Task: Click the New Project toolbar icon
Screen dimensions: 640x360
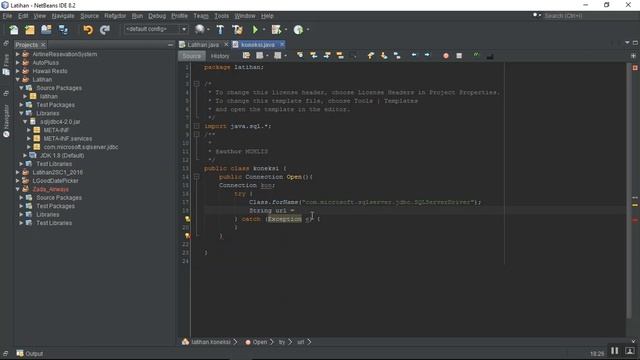Action: [30, 30]
